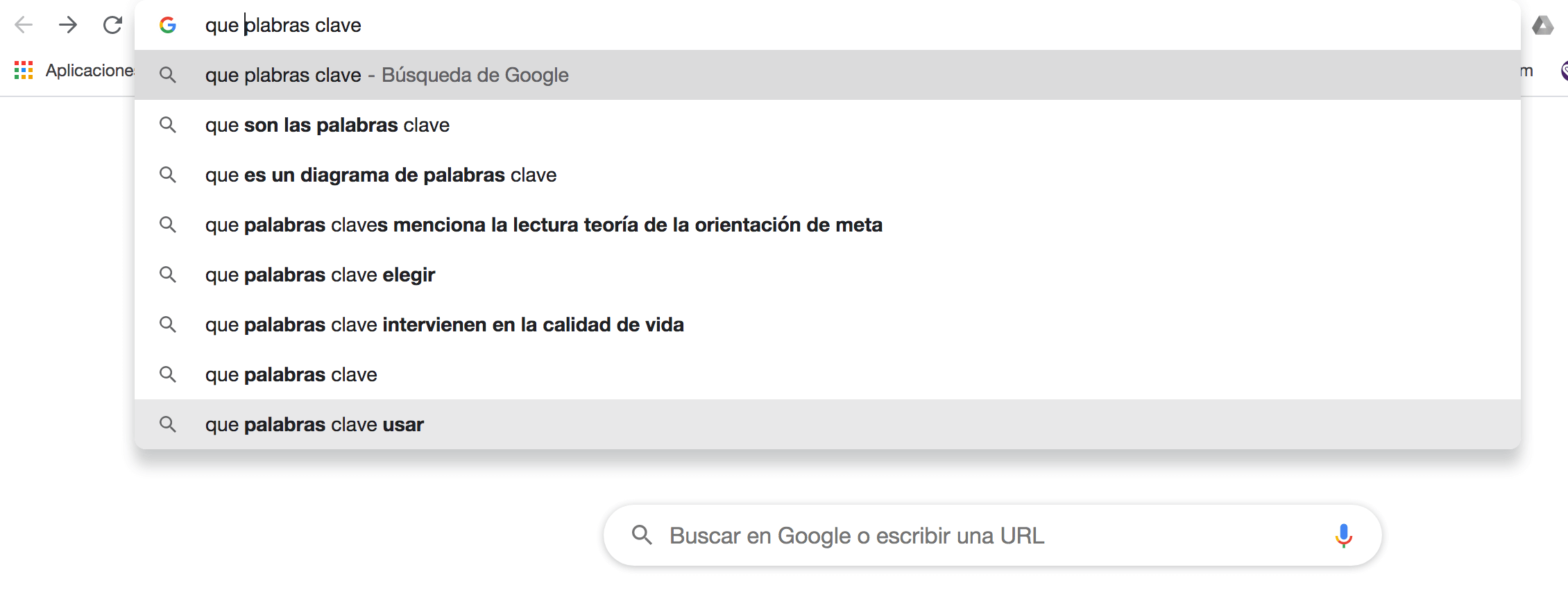Select suggestion 'que son las palabras clave'
This screenshot has height=599, width=1568.
[327, 125]
